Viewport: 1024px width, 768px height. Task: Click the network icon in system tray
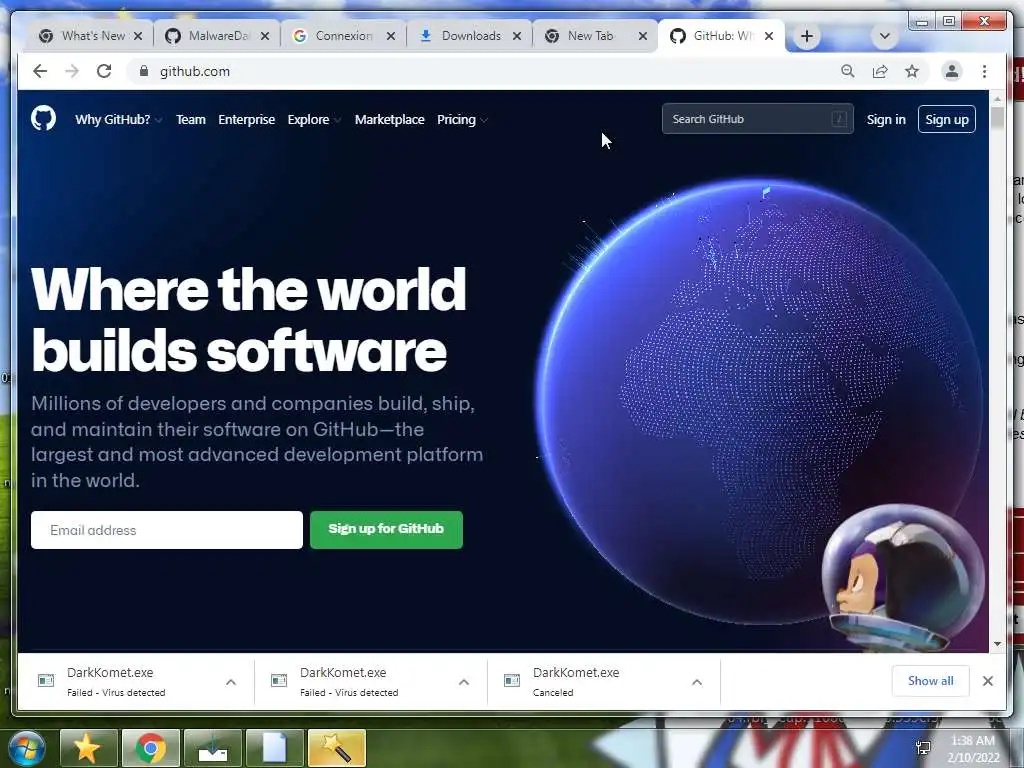coord(923,748)
